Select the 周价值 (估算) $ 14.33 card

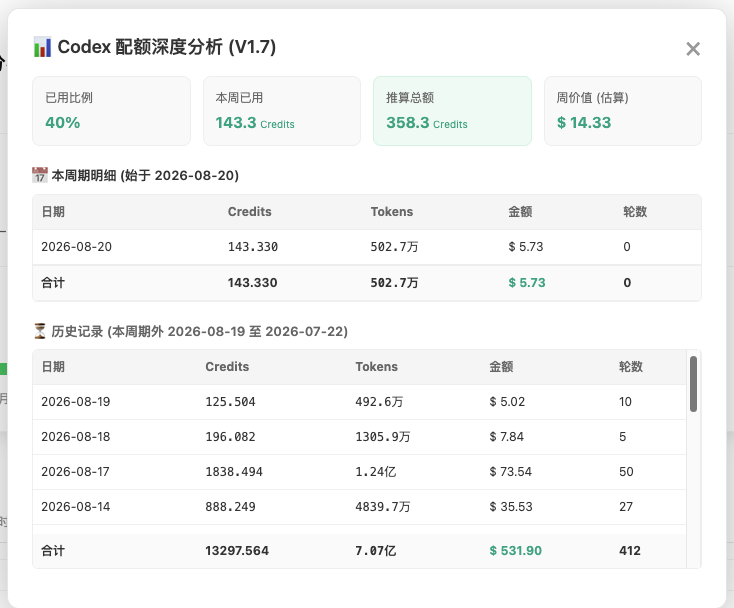pos(623,111)
